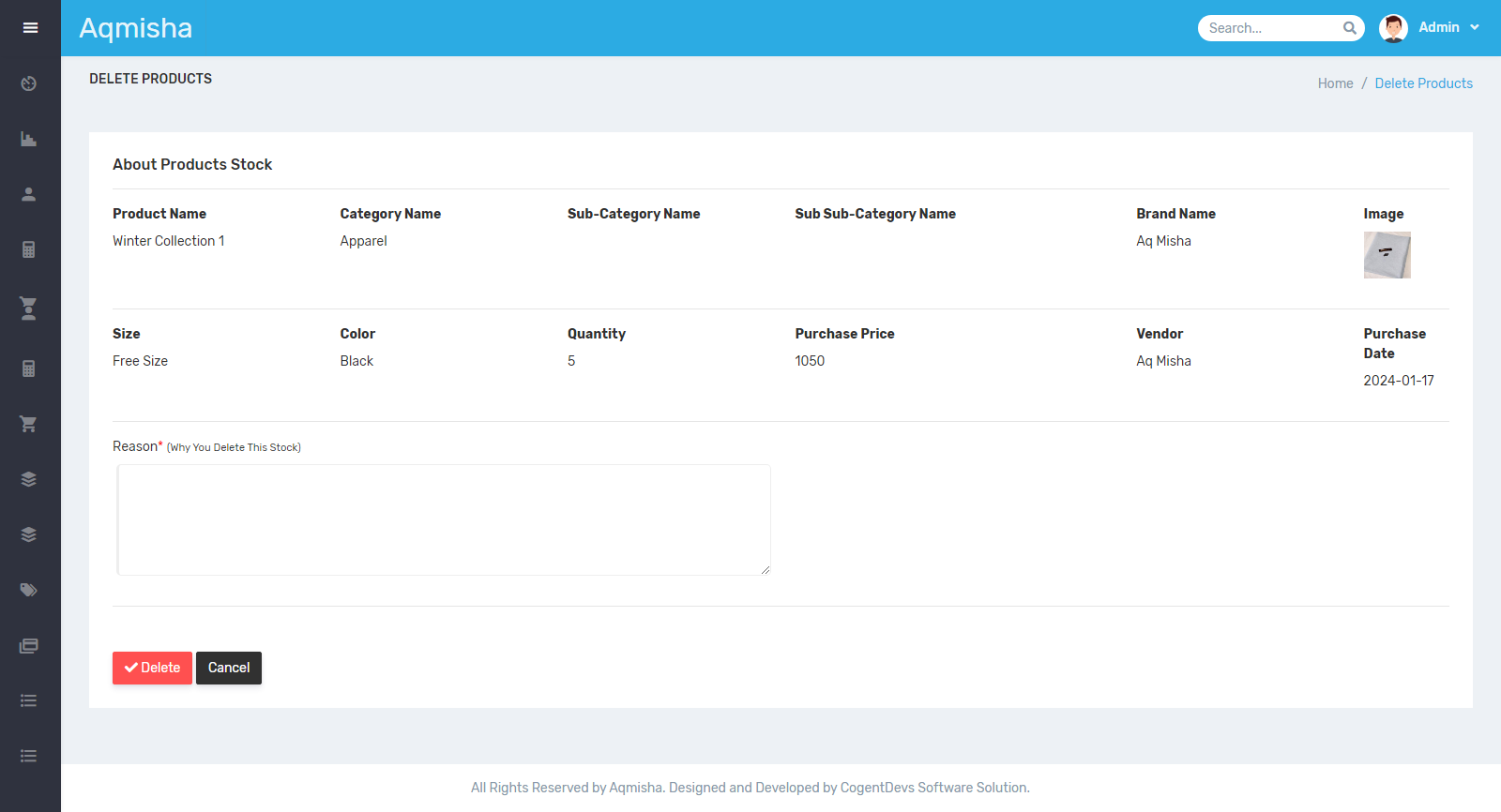Click the Admin avatar picture
1501x812 pixels.
pyautogui.click(x=1393, y=28)
